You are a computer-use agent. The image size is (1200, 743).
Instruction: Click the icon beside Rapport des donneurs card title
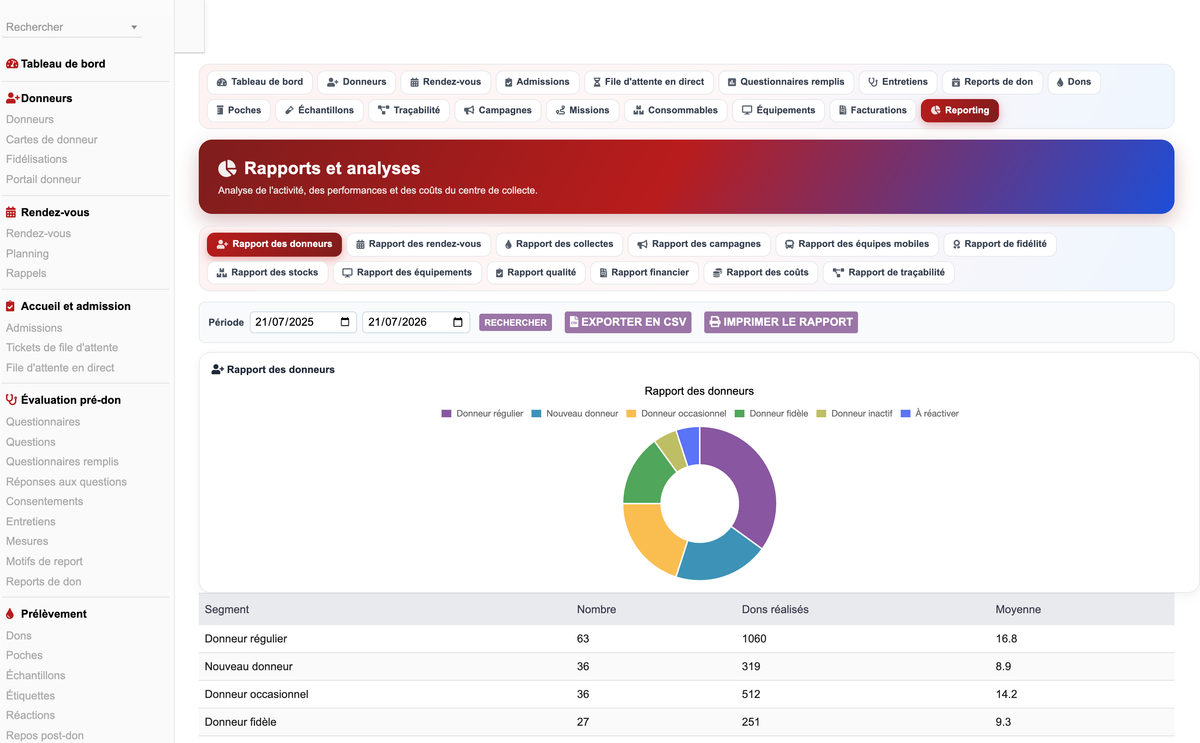click(x=217, y=370)
